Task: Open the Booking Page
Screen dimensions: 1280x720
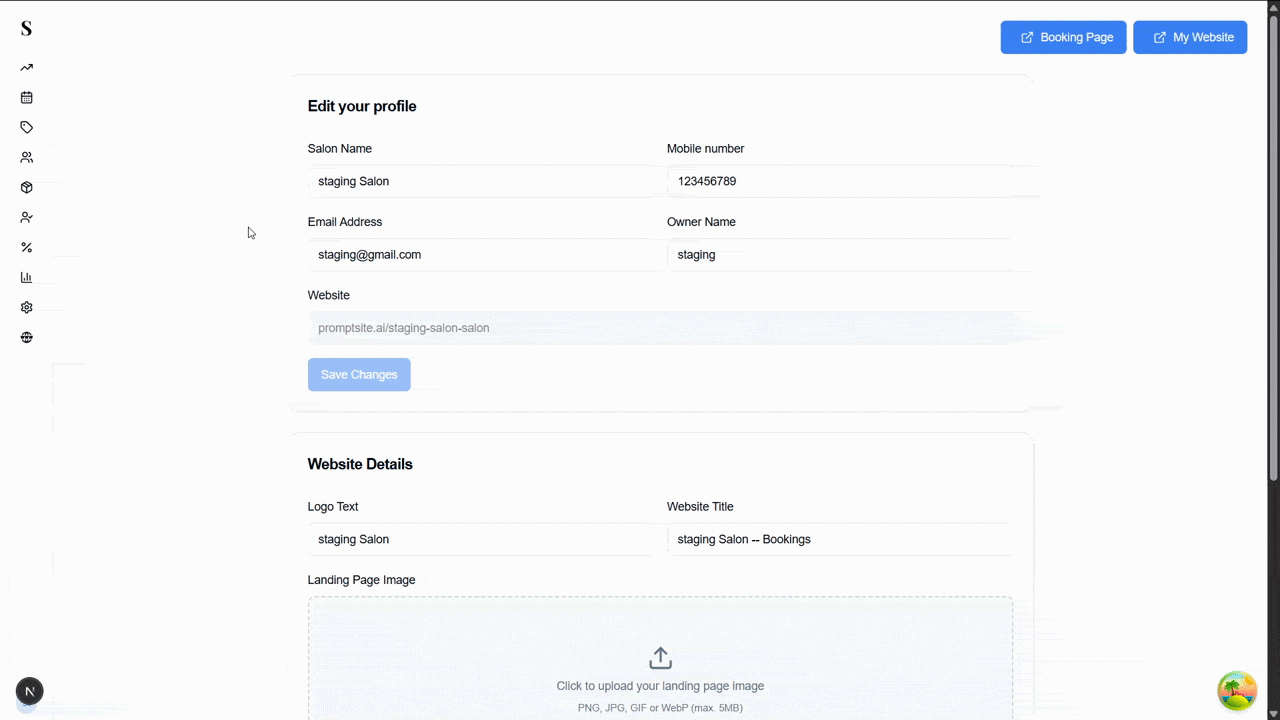Action: 1063,37
